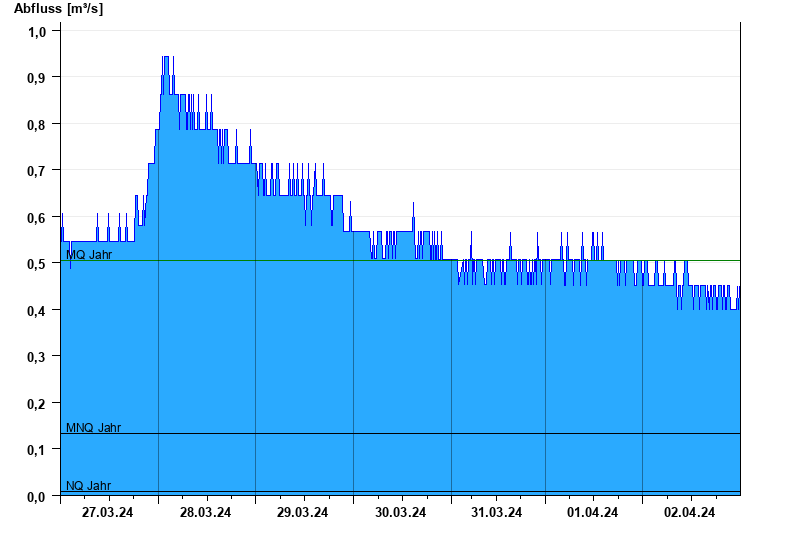Viewport: 800px width, 550px height.
Task: Click the y-axis value 0,1
Action: pyautogui.click(x=36, y=450)
